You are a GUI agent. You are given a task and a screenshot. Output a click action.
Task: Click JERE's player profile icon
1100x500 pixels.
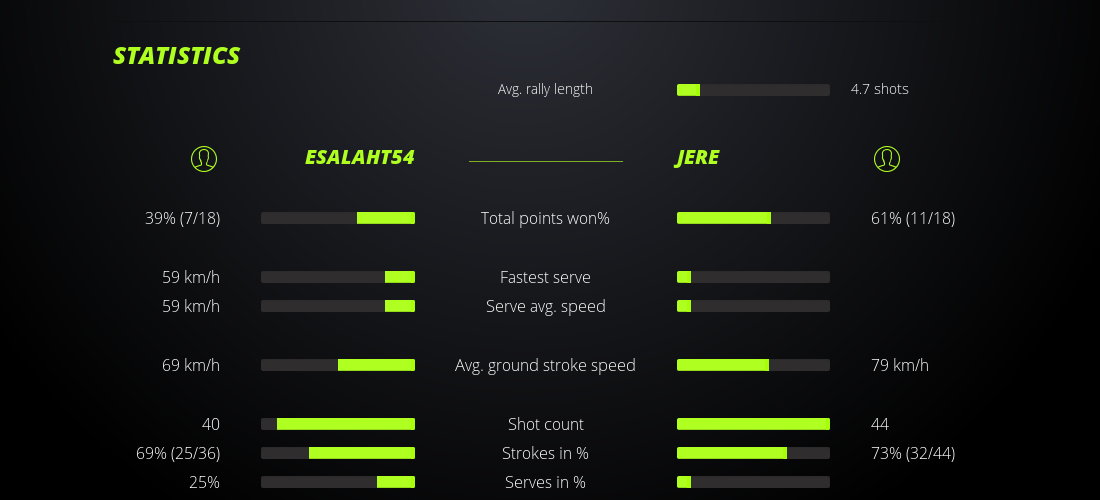coord(887,159)
